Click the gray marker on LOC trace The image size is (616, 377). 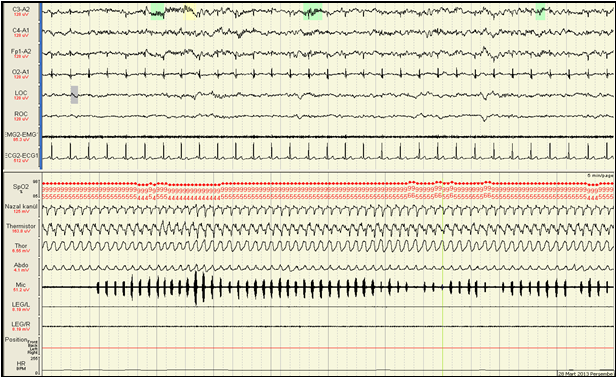tap(74, 95)
